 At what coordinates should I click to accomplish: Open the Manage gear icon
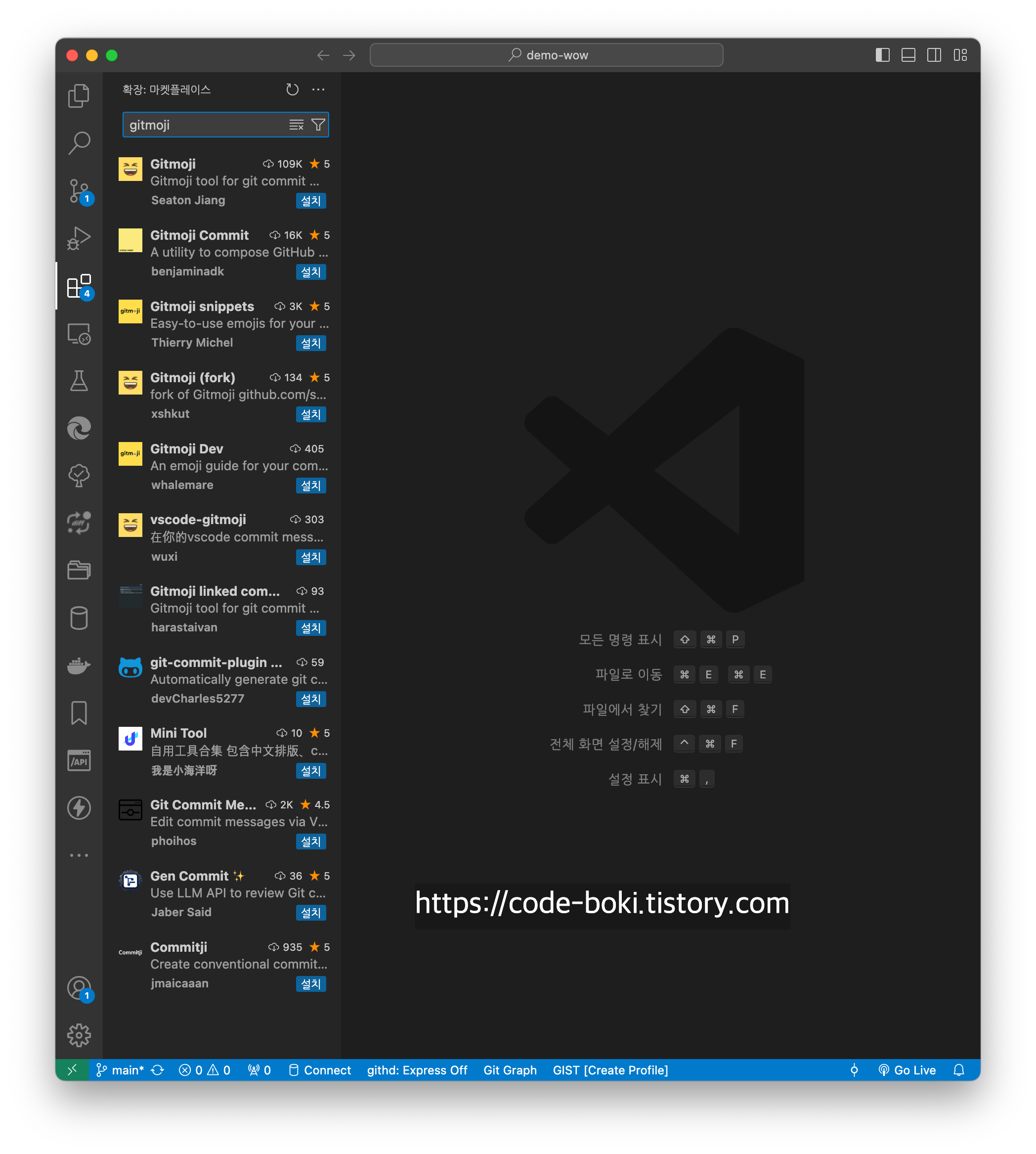(79, 1035)
